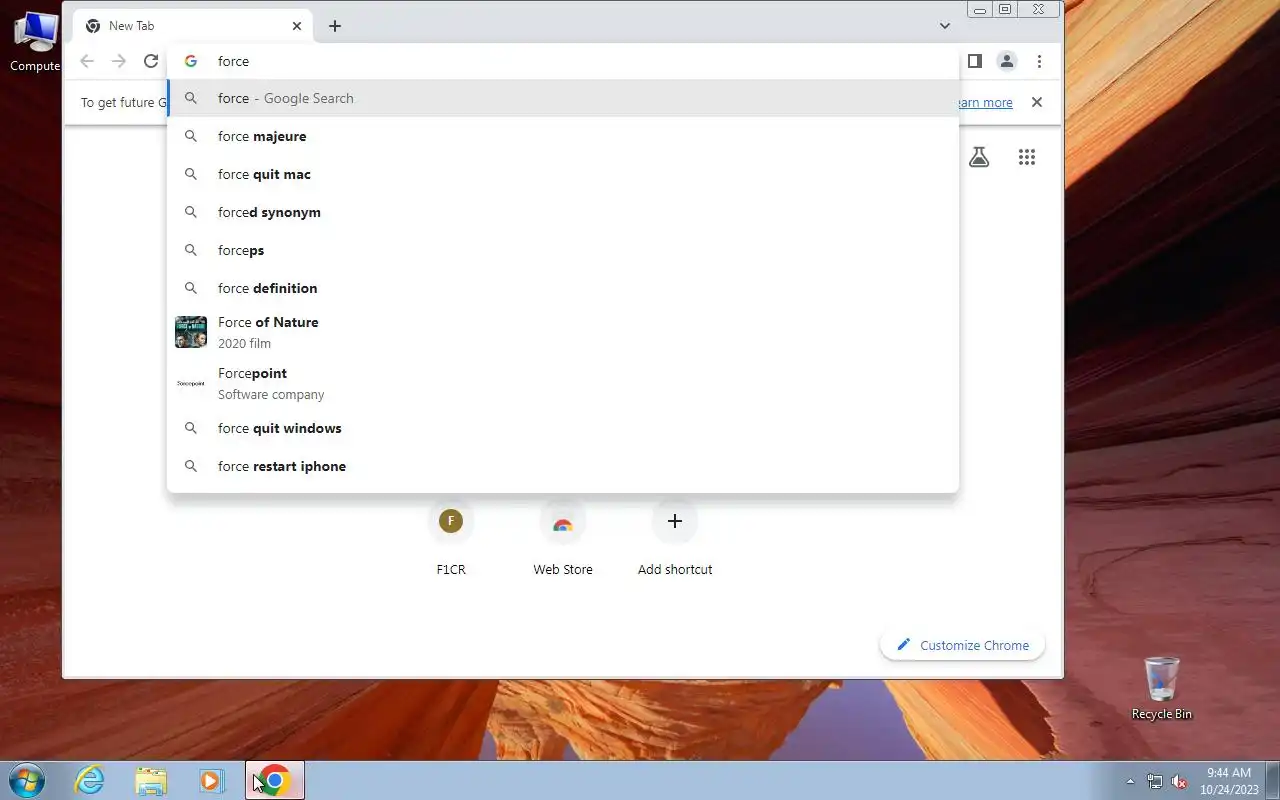Show hidden tray icons arrow
The image size is (1280, 800).
tap(1131, 781)
